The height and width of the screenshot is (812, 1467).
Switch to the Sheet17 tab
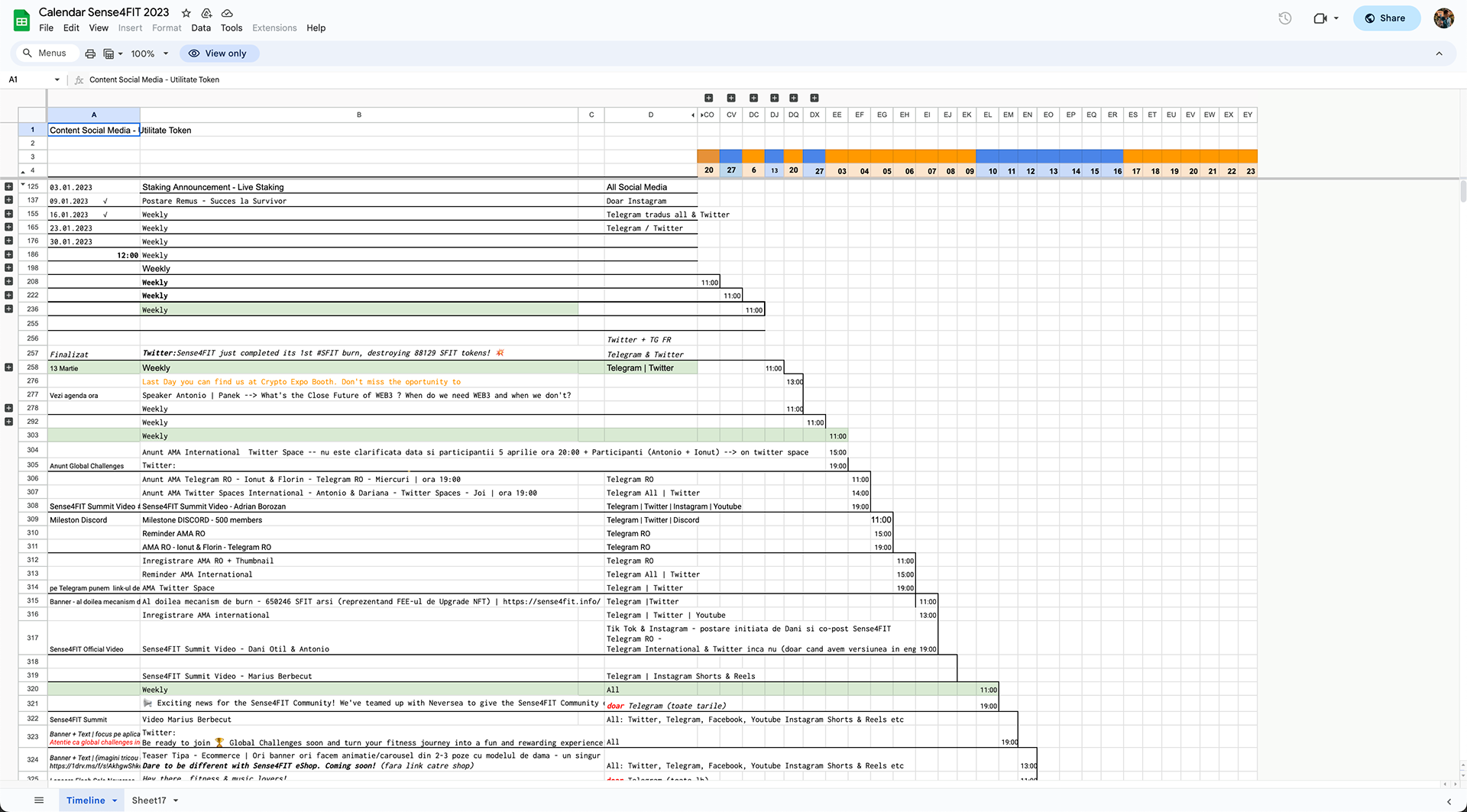click(x=149, y=801)
